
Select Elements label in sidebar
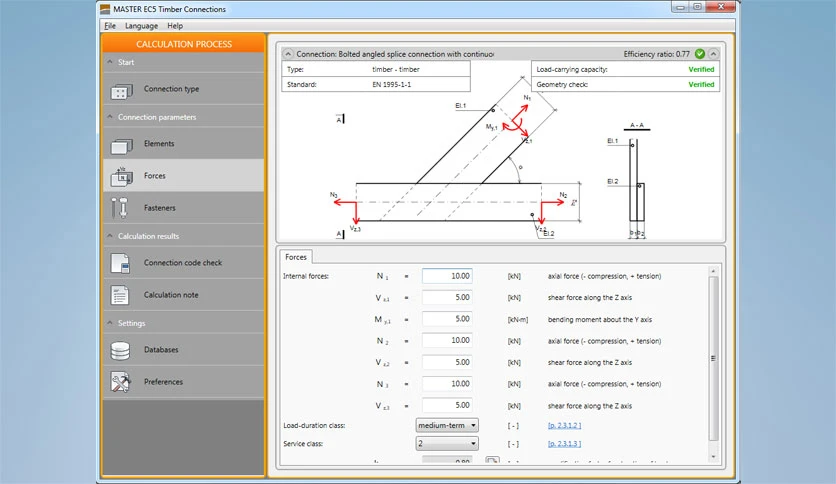tap(159, 143)
